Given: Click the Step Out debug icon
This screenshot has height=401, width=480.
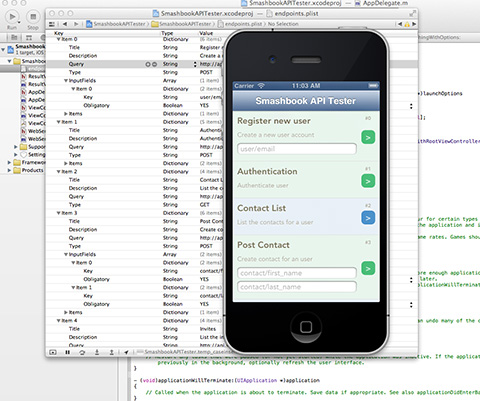Looking at the screenshot, I should pos(112,352).
